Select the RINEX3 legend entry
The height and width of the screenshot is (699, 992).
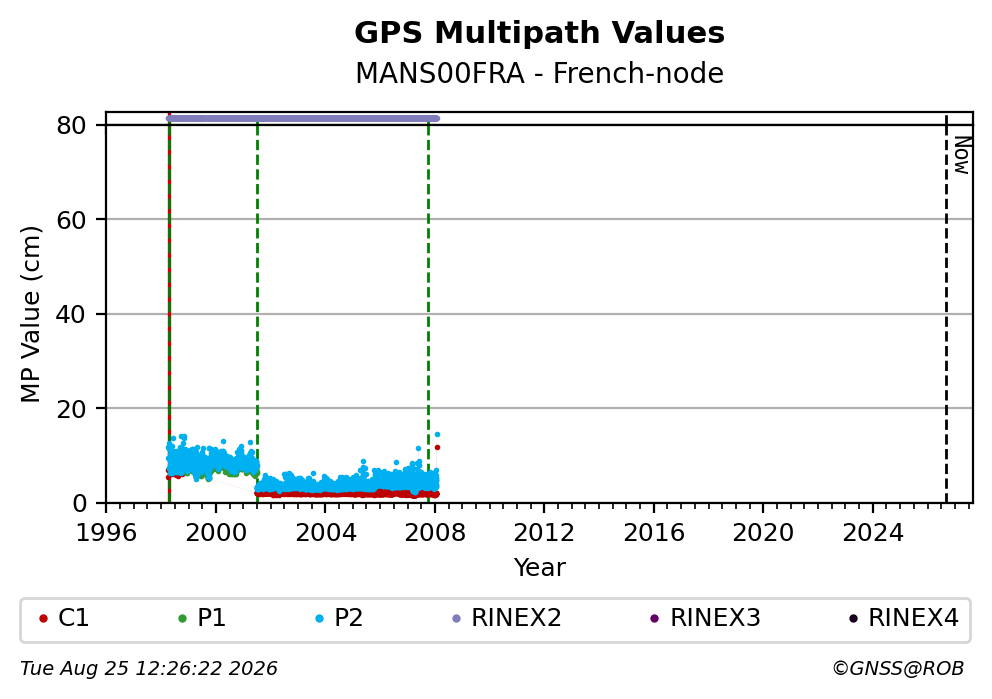[x=705, y=618]
